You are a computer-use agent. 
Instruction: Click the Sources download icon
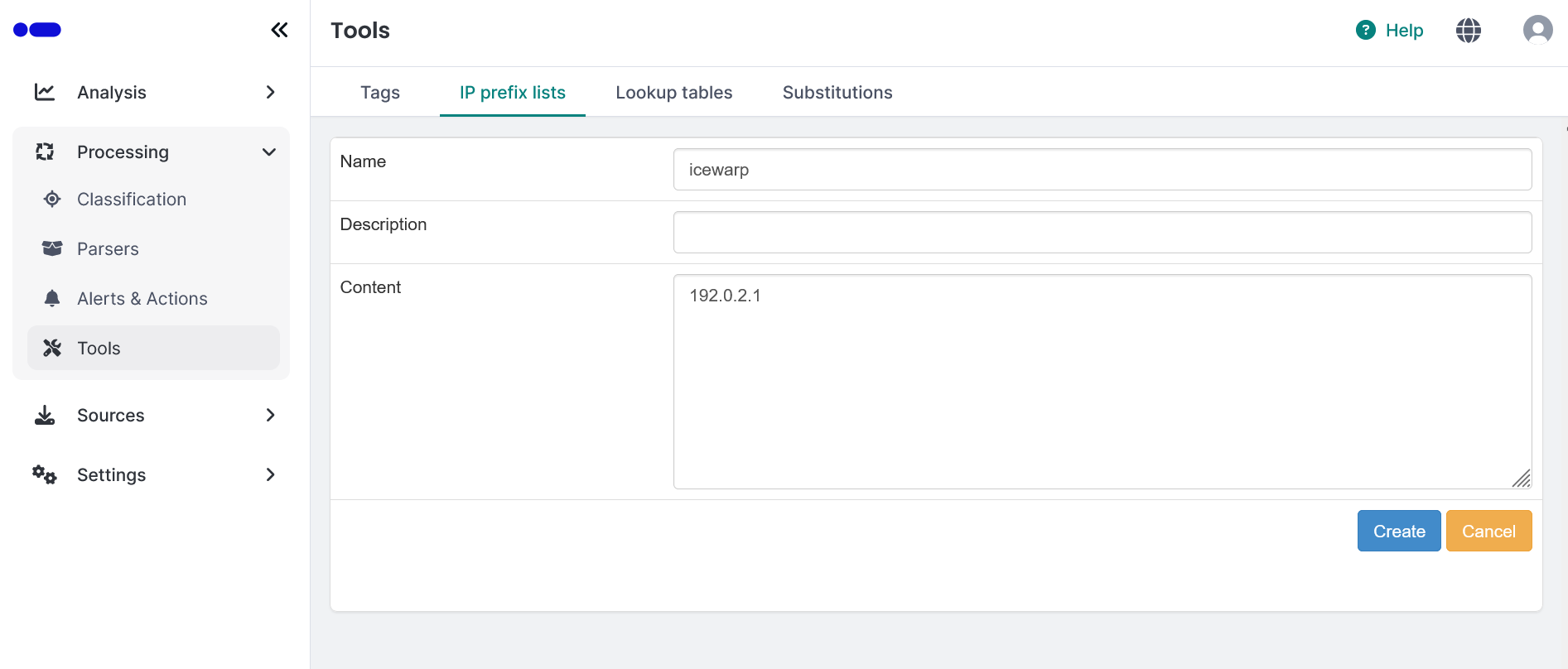pyautogui.click(x=45, y=415)
